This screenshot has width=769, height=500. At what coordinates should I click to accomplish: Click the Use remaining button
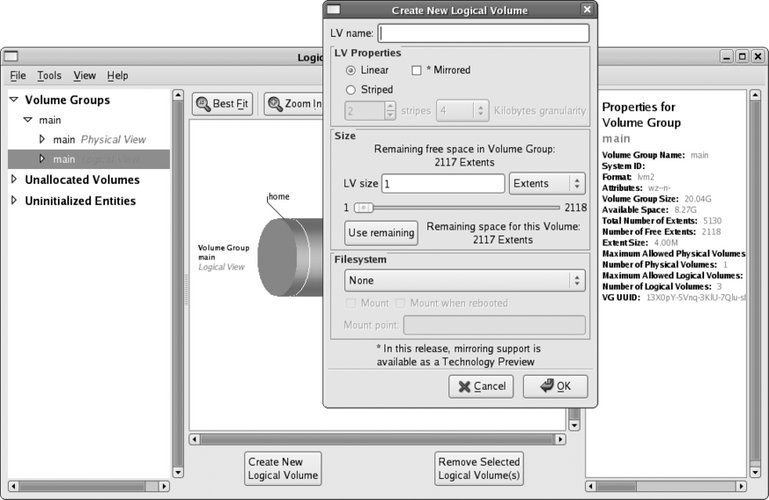[381, 233]
